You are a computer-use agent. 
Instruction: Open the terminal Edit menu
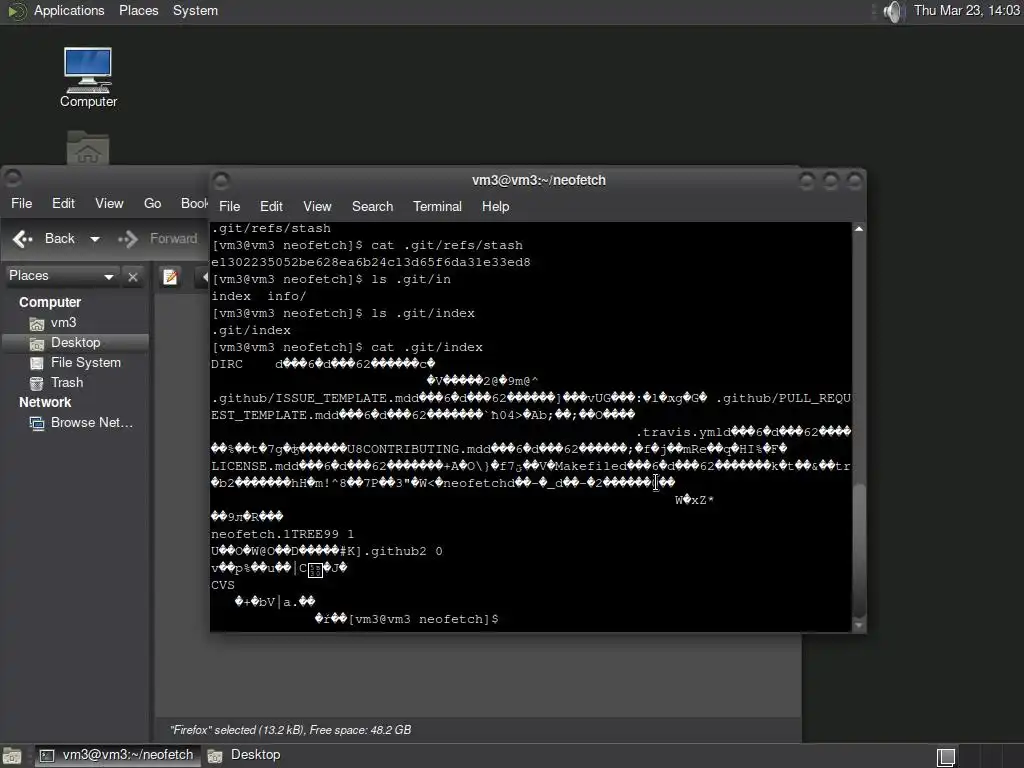[x=271, y=206]
